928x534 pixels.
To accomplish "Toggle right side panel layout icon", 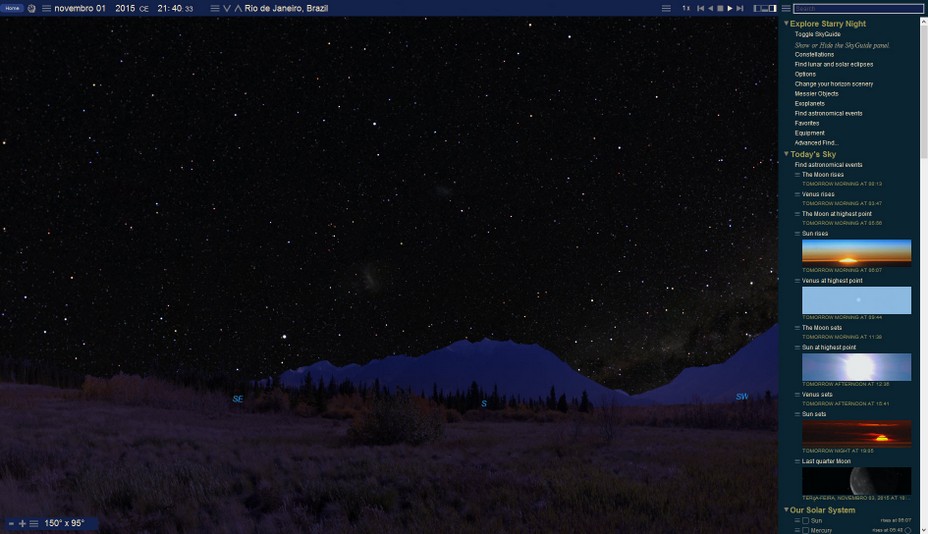I will coord(772,8).
